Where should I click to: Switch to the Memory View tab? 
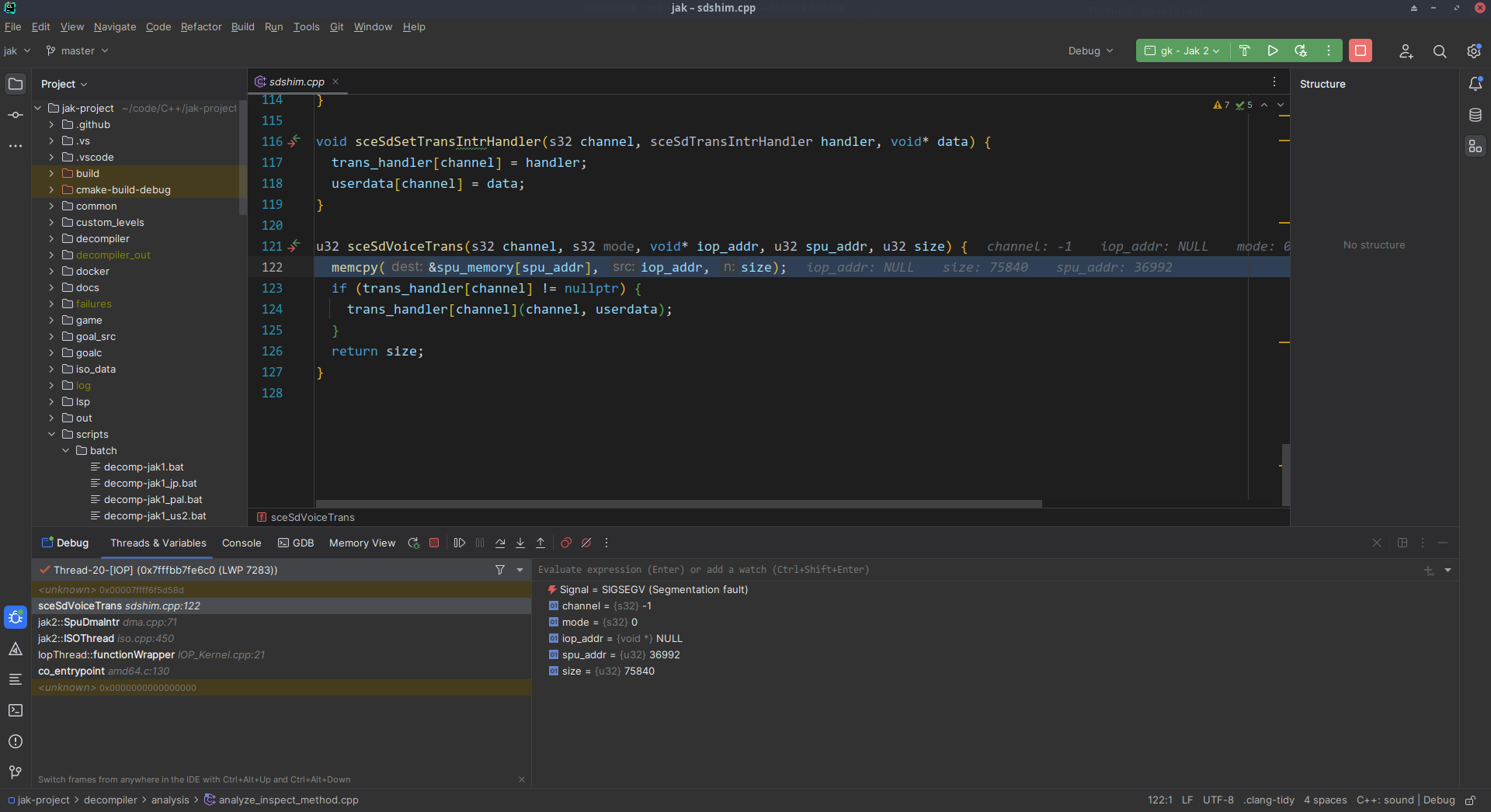pos(362,543)
